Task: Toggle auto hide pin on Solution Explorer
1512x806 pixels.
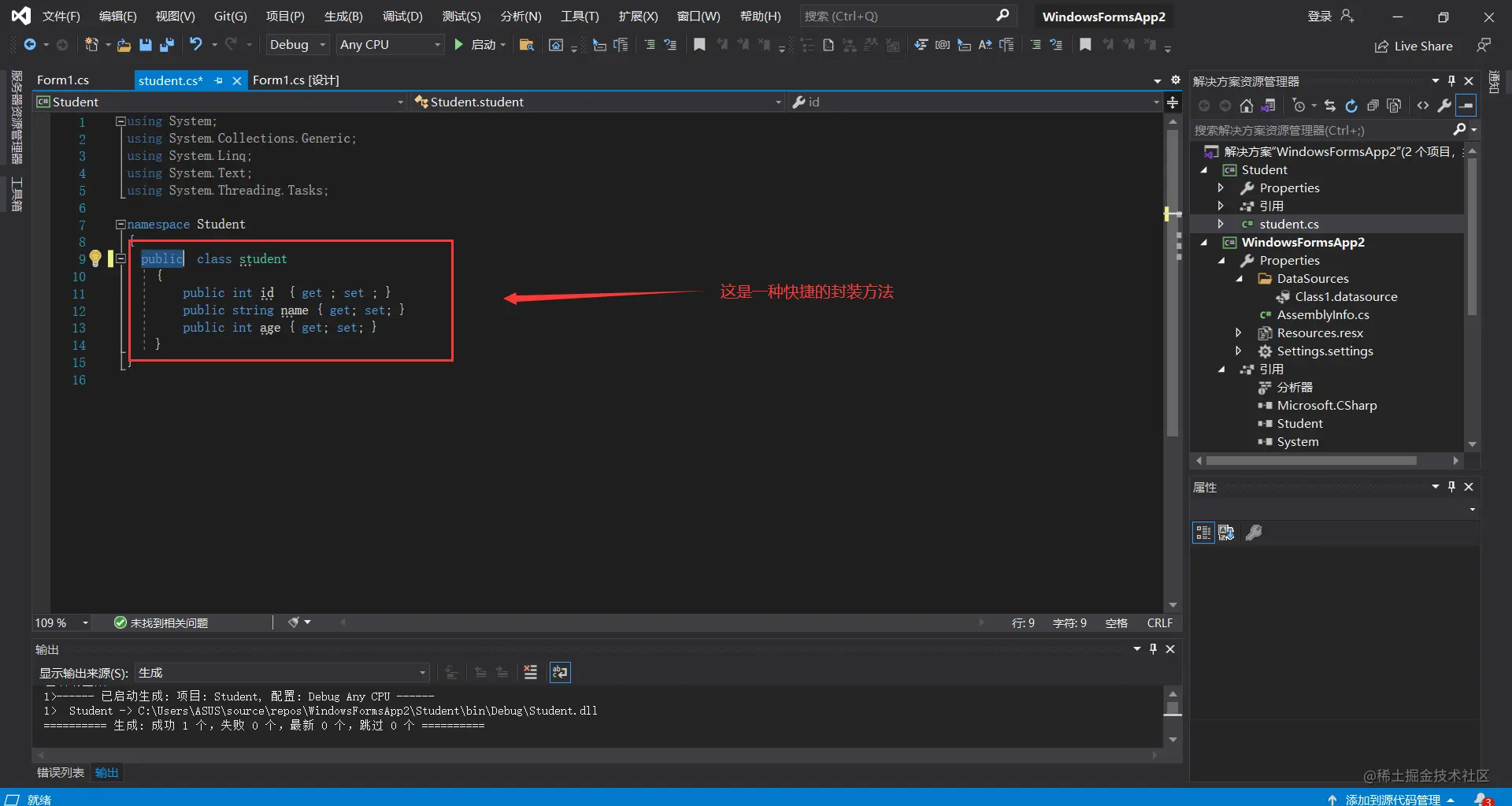Action: coord(1451,80)
